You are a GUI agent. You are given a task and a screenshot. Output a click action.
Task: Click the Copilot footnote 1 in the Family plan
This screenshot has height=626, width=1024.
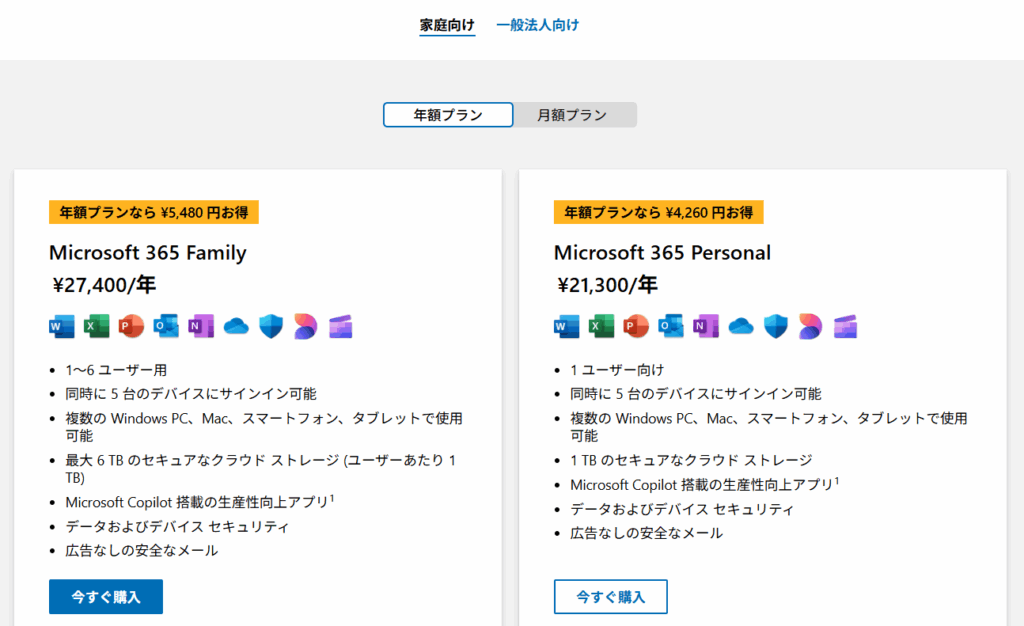pyautogui.click(x=332, y=499)
